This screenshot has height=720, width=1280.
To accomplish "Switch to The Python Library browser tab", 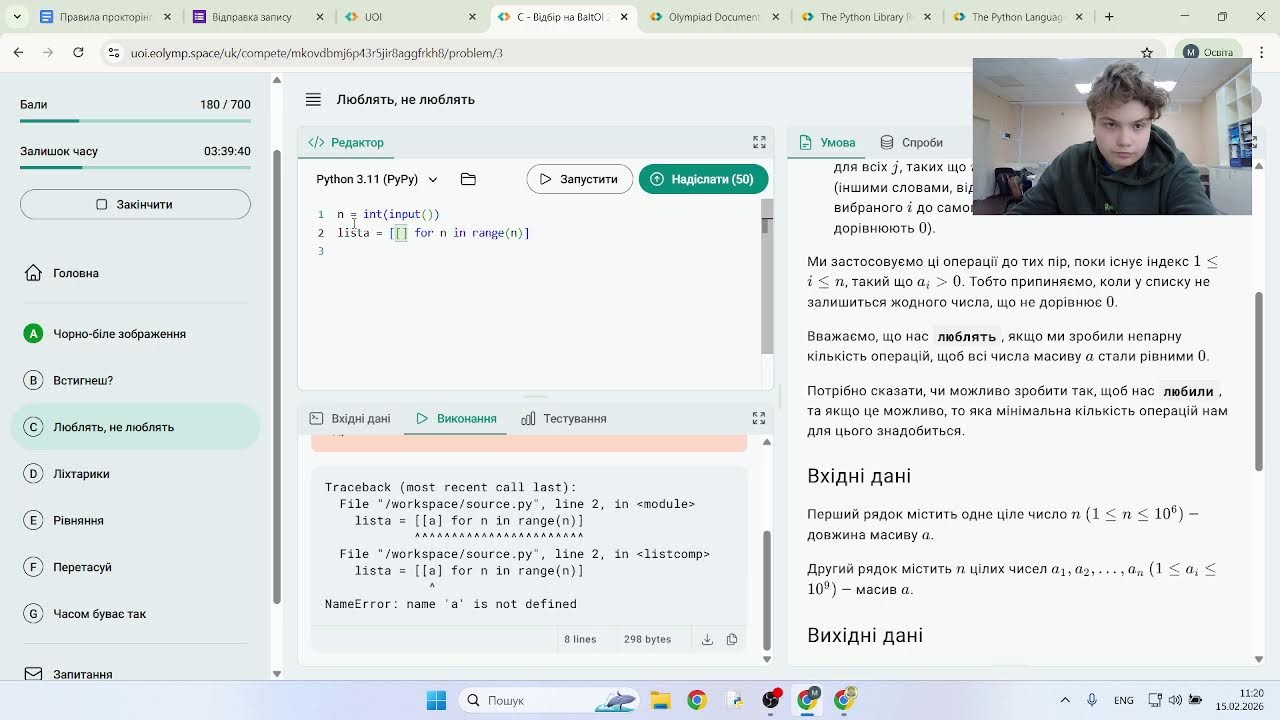I will (866, 17).
